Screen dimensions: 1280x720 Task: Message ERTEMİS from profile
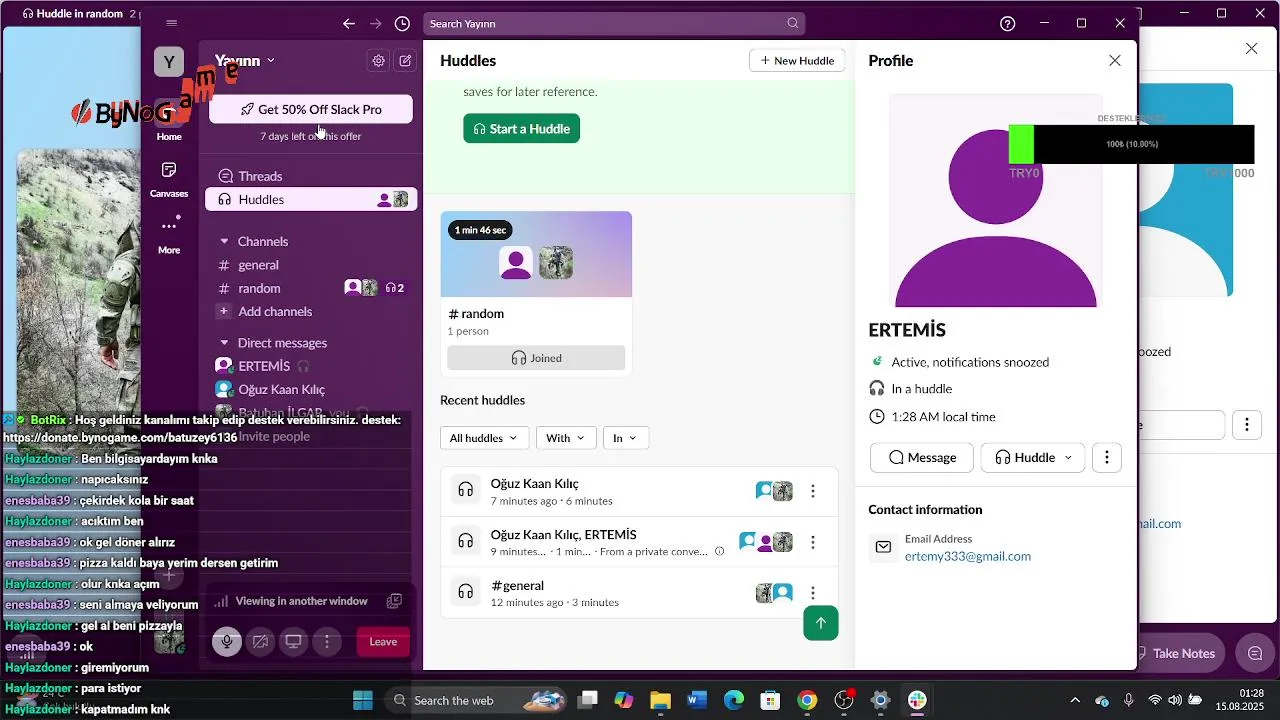tap(922, 457)
